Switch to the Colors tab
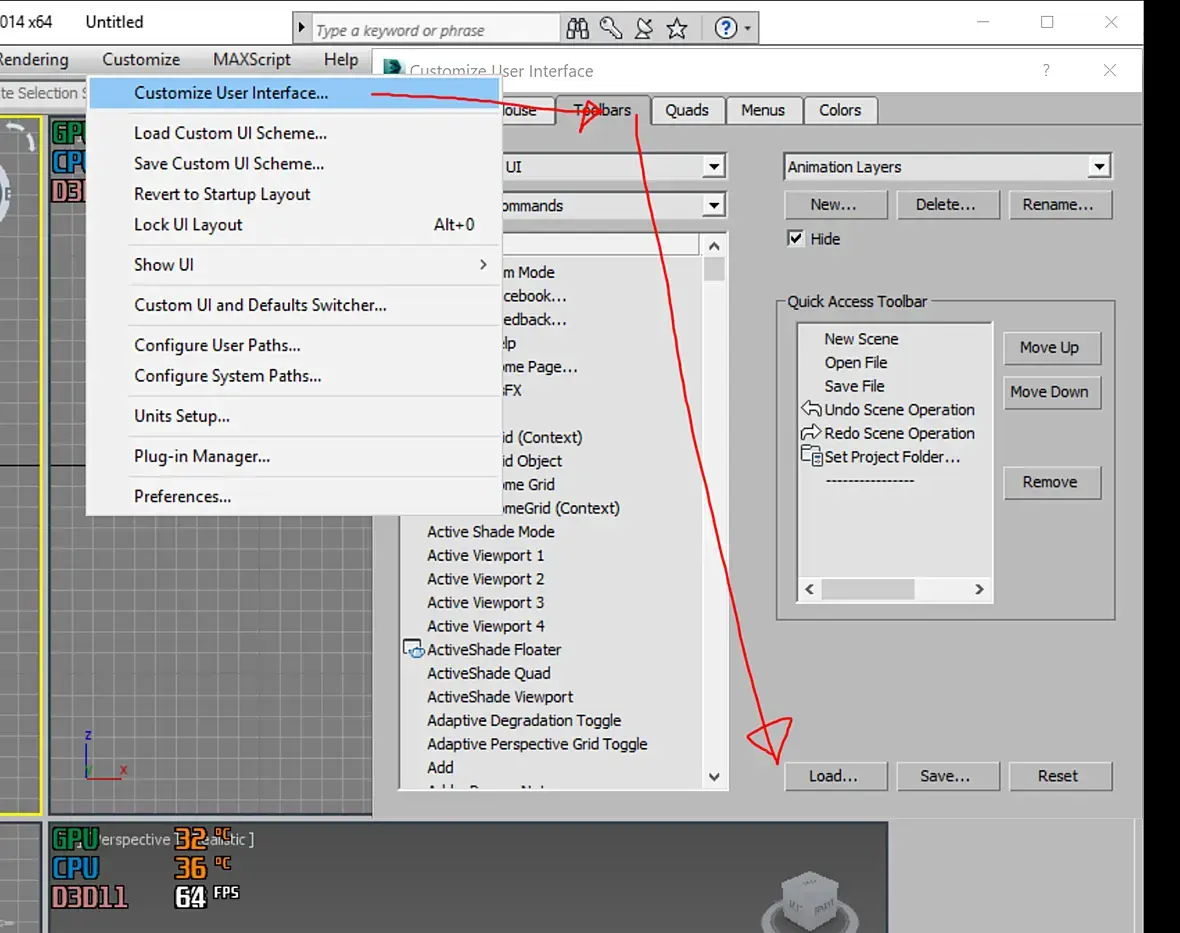The image size is (1180, 933). point(840,110)
